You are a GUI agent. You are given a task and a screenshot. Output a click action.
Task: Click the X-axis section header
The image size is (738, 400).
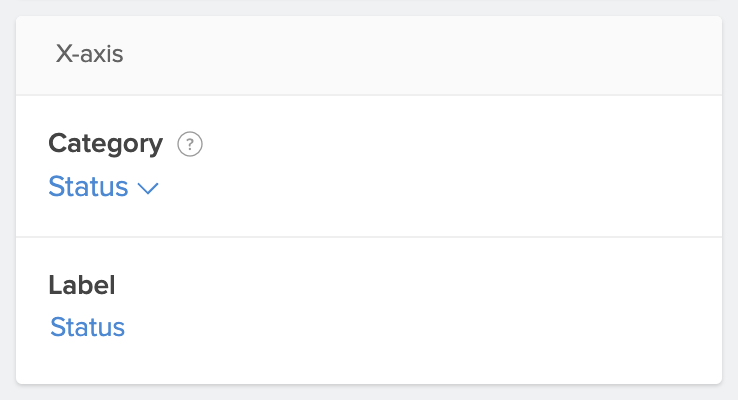[90, 54]
